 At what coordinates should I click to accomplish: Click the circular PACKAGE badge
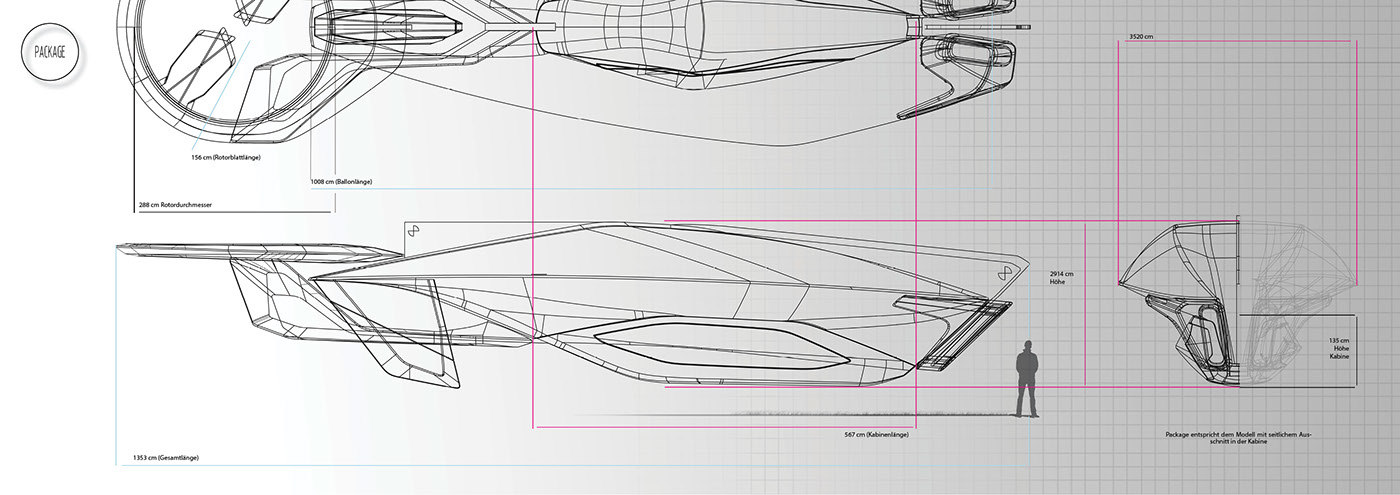(x=50, y=54)
